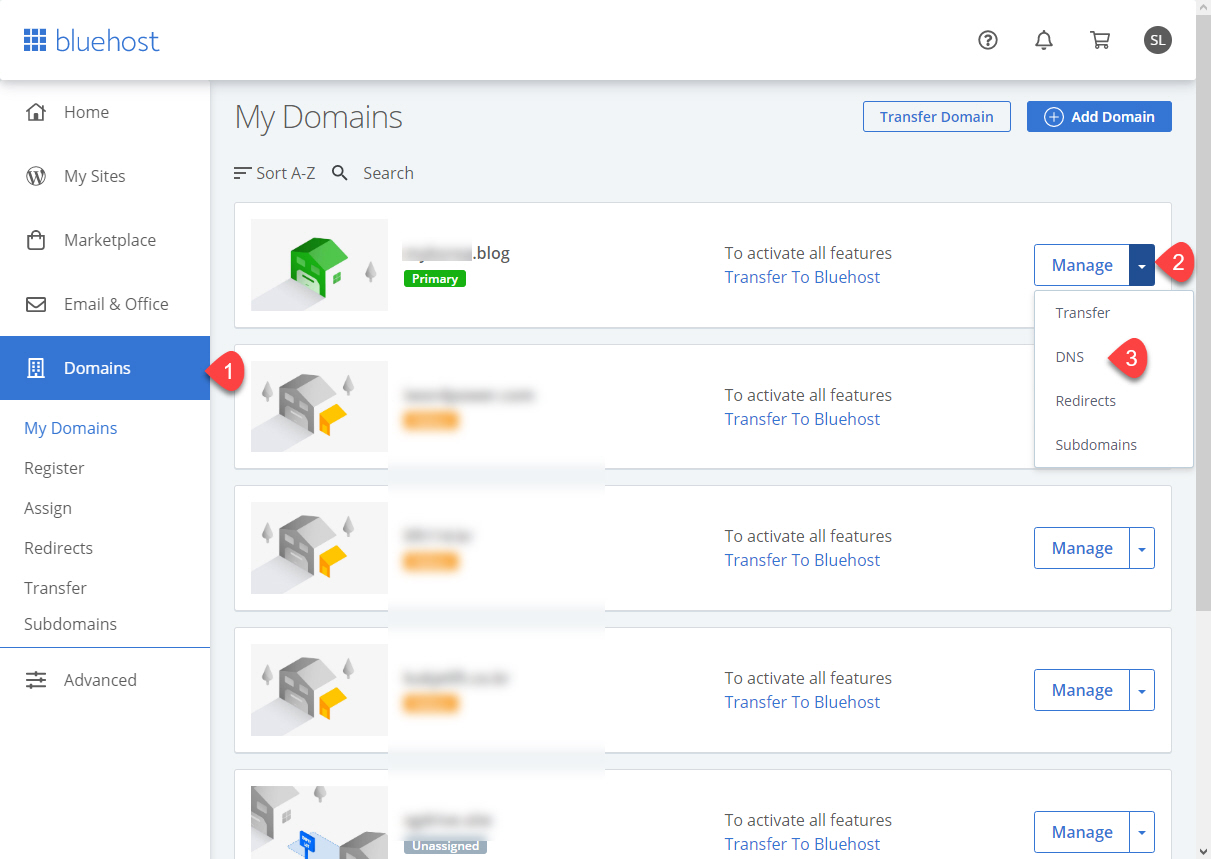Click the Email & Office envelope icon
Screen dimensions: 1211x859
point(36,304)
